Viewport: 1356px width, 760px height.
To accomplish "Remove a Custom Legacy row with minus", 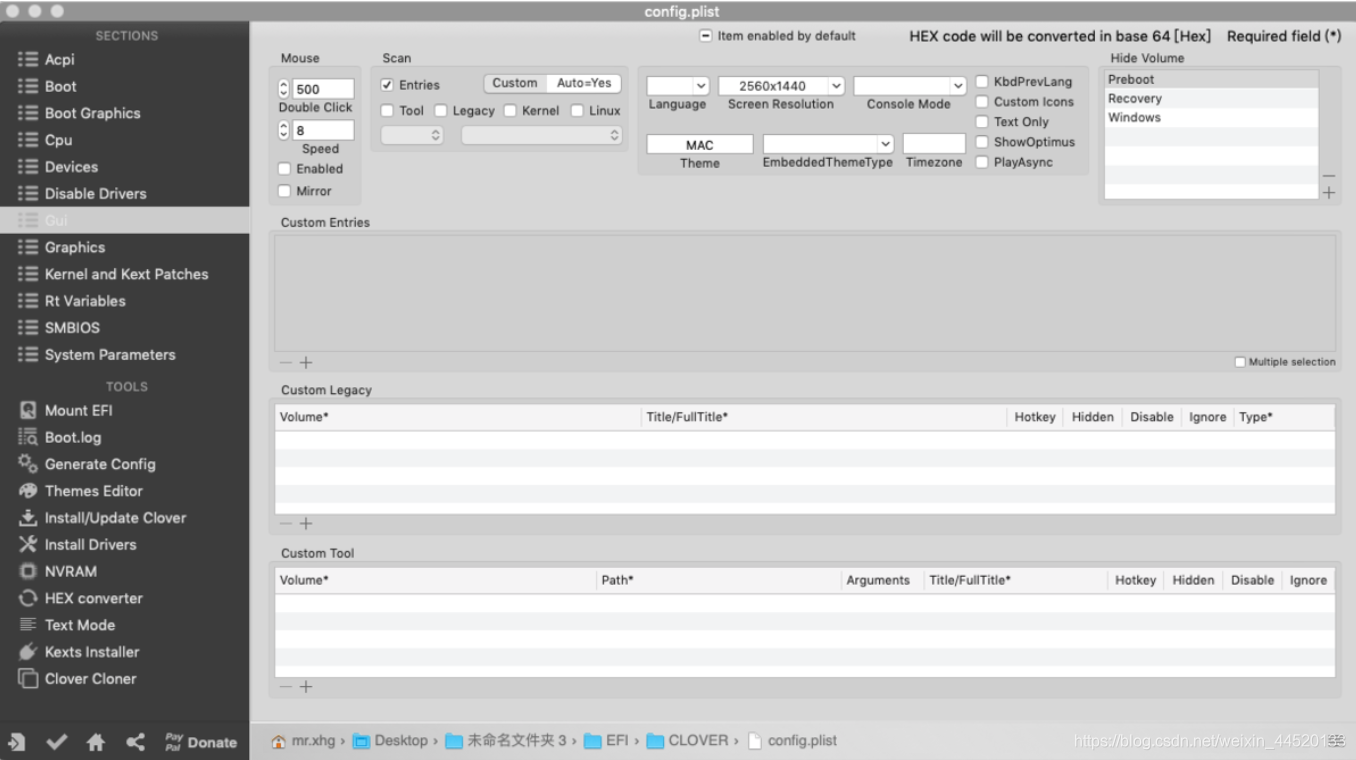I will click(286, 524).
